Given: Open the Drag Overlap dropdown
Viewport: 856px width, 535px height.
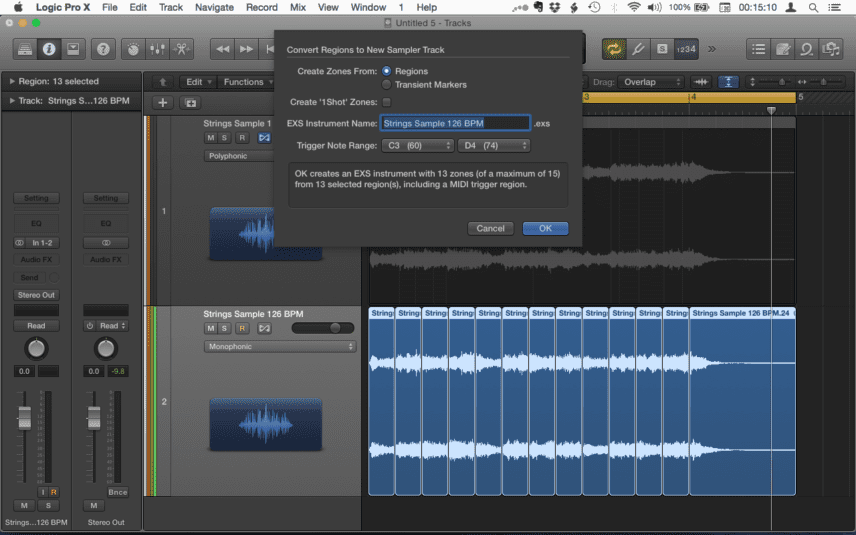Looking at the screenshot, I should 652,82.
